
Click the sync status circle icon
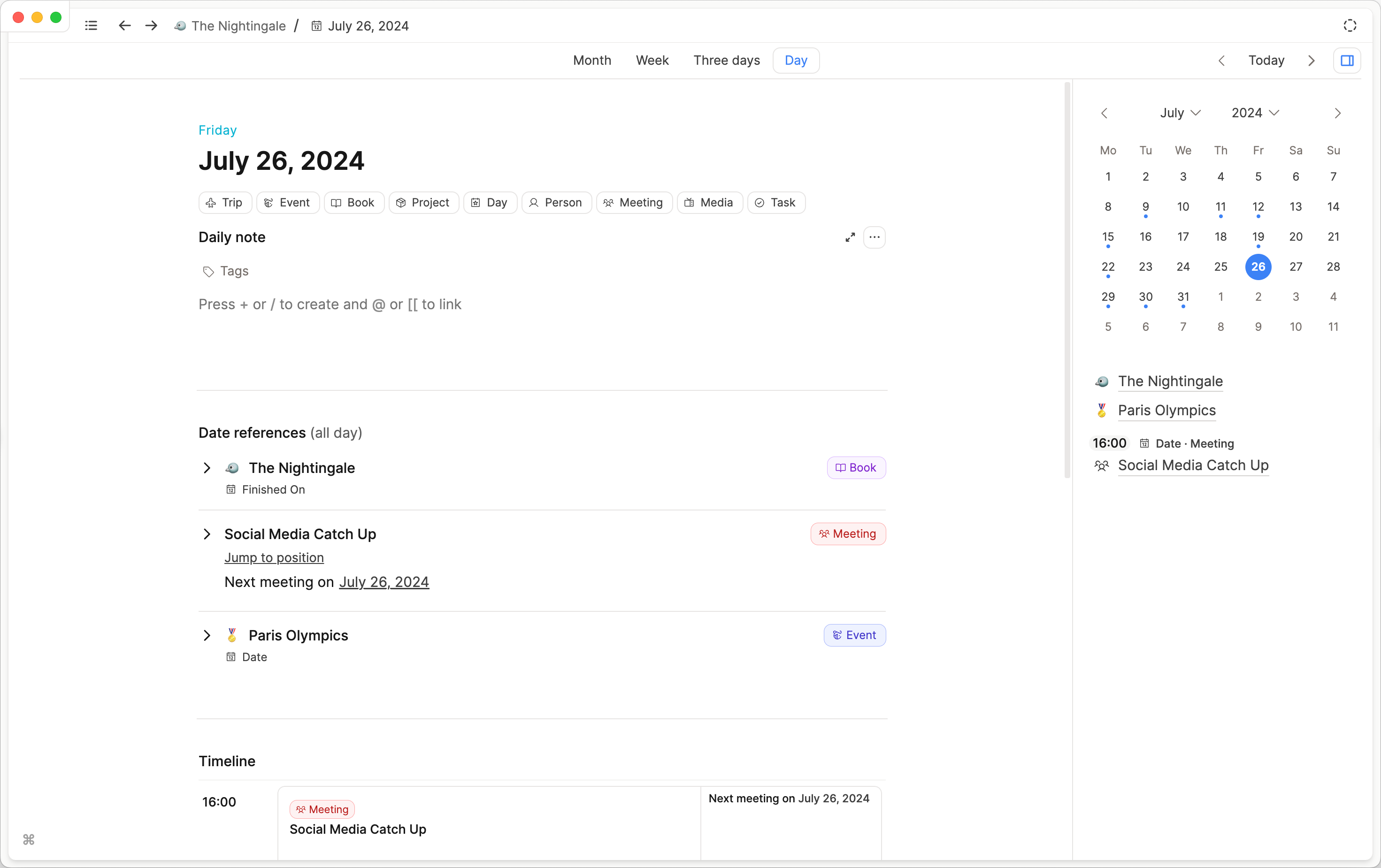tap(1350, 26)
